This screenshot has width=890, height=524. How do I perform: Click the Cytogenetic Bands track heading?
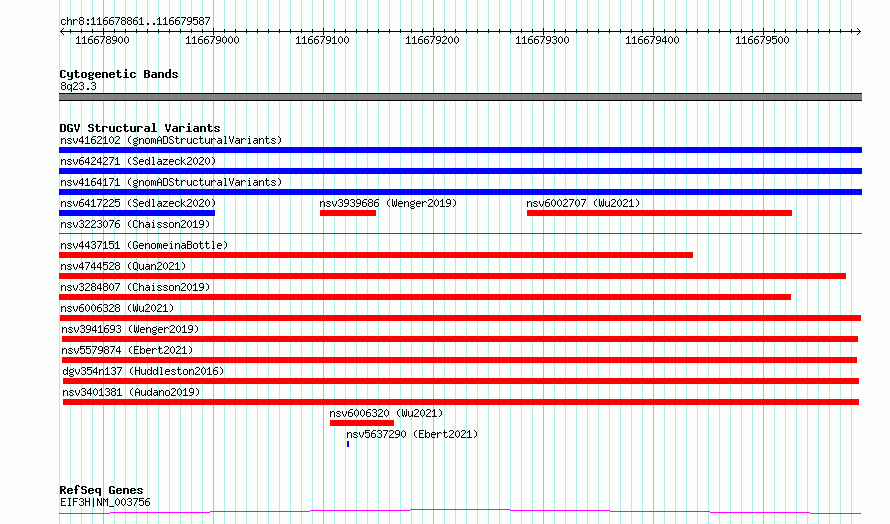(119, 74)
